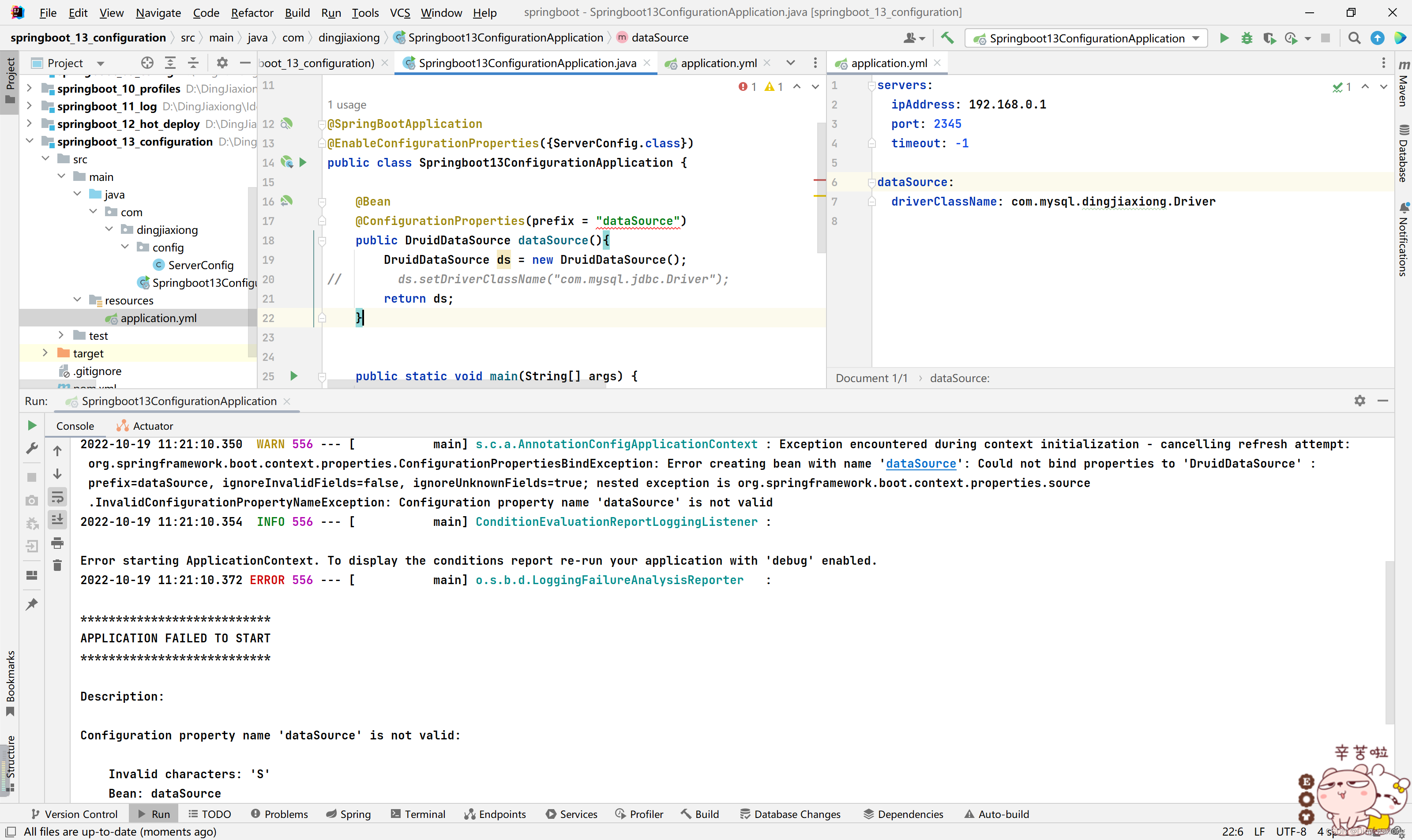Collapse springboot_13_configuration module

[x=30, y=141]
